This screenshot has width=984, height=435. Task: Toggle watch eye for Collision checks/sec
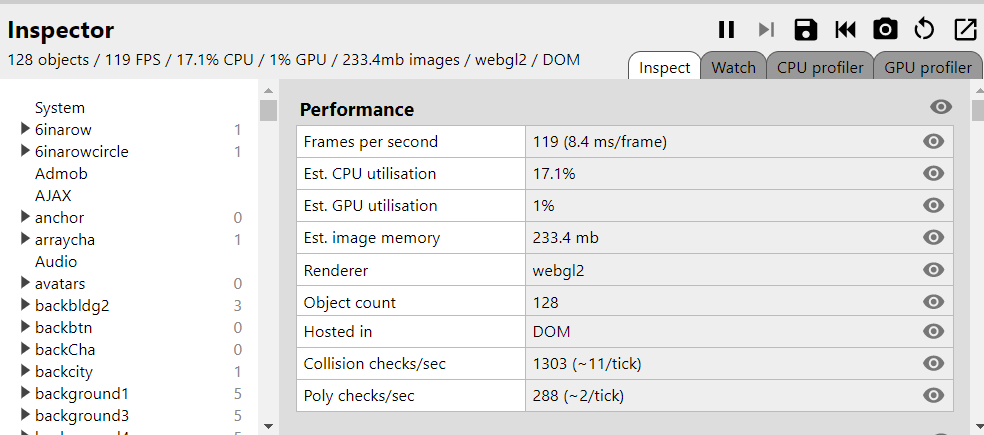pos(934,363)
